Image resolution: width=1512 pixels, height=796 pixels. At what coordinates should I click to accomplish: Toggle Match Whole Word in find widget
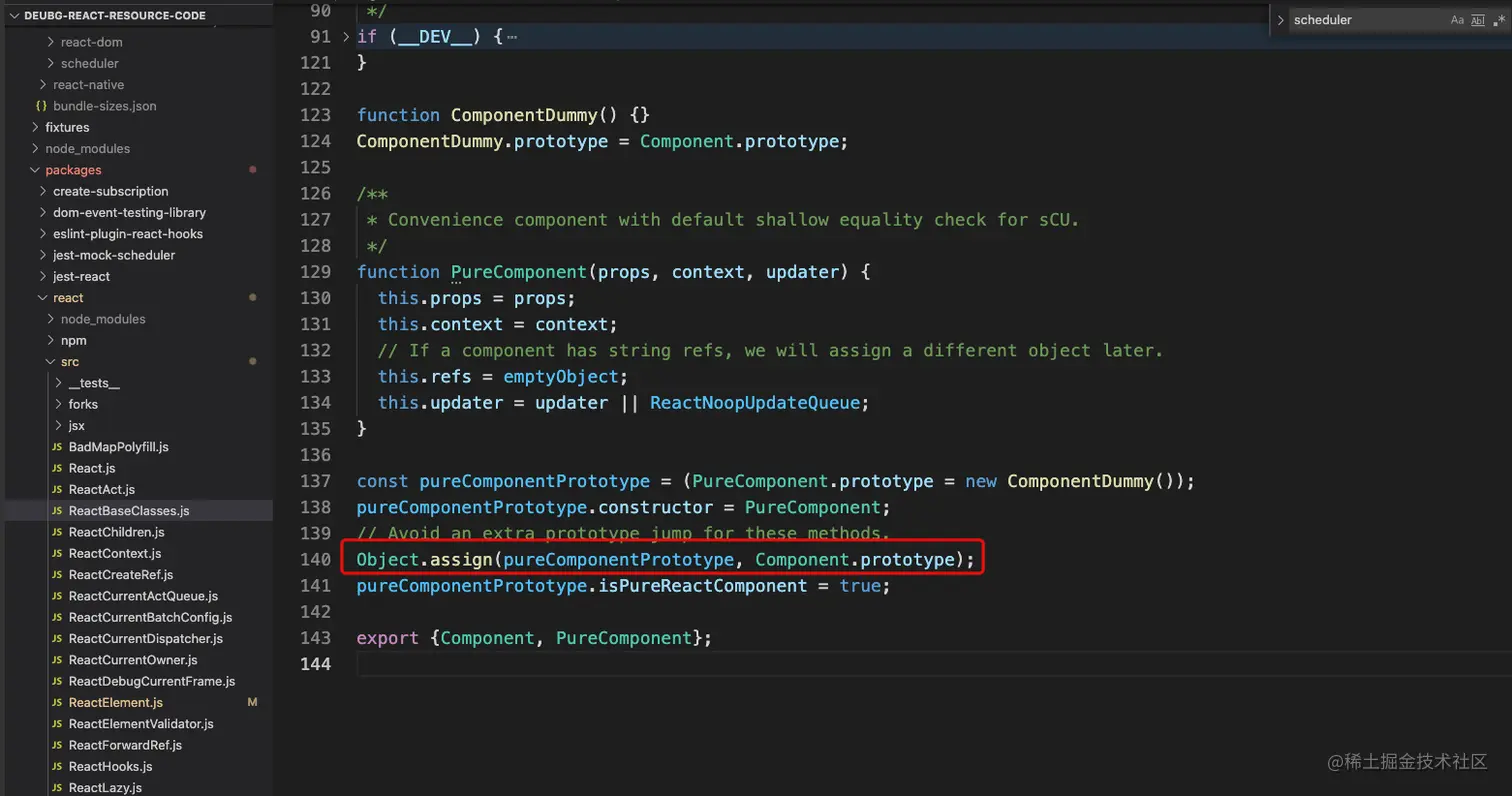[1477, 20]
